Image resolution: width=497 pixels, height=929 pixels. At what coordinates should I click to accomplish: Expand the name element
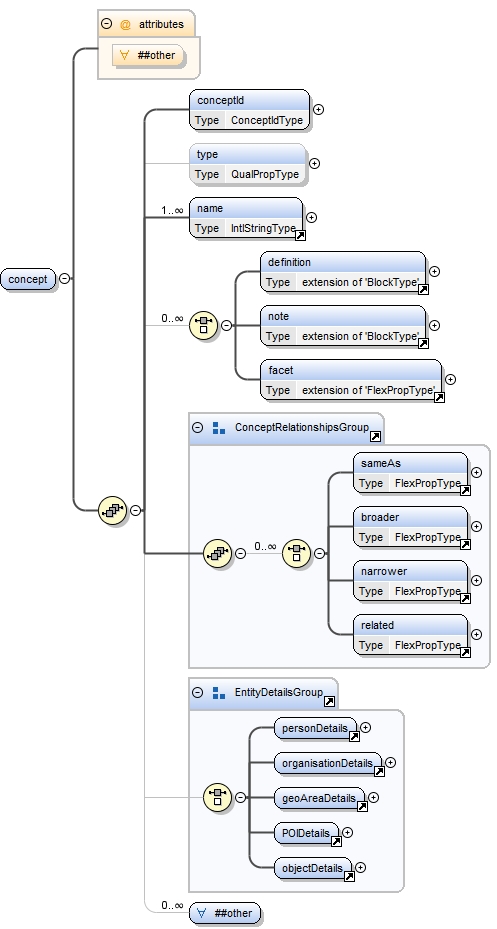[311, 217]
